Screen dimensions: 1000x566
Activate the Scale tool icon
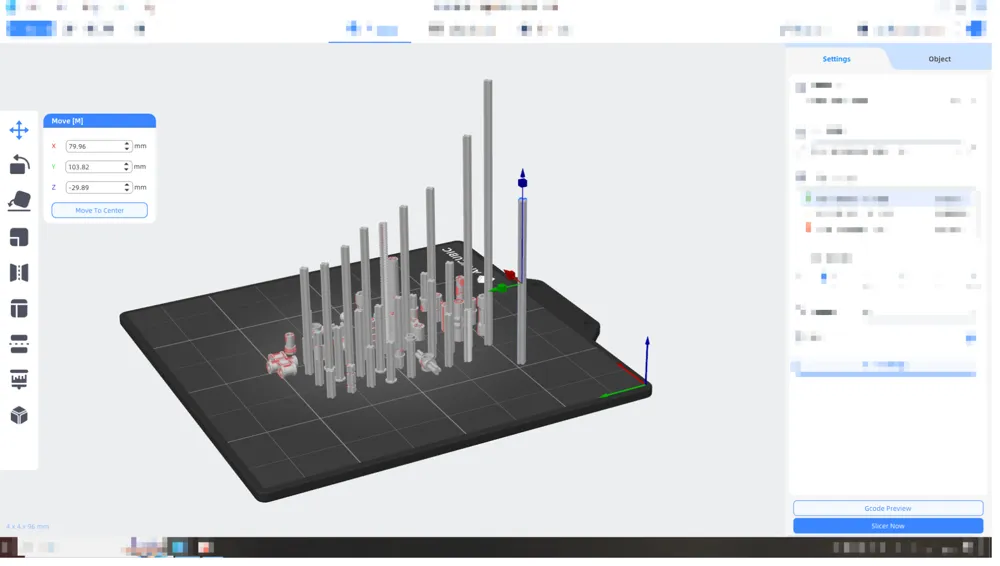pyautogui.click(x=19, y=239)
